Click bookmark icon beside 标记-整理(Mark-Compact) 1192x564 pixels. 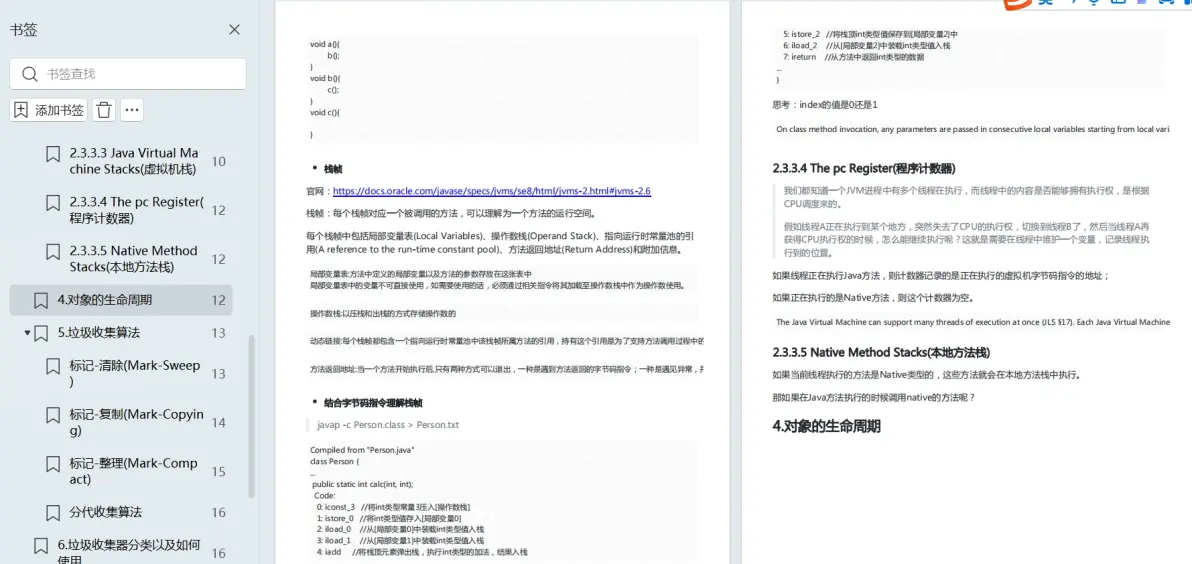point(52,464)
